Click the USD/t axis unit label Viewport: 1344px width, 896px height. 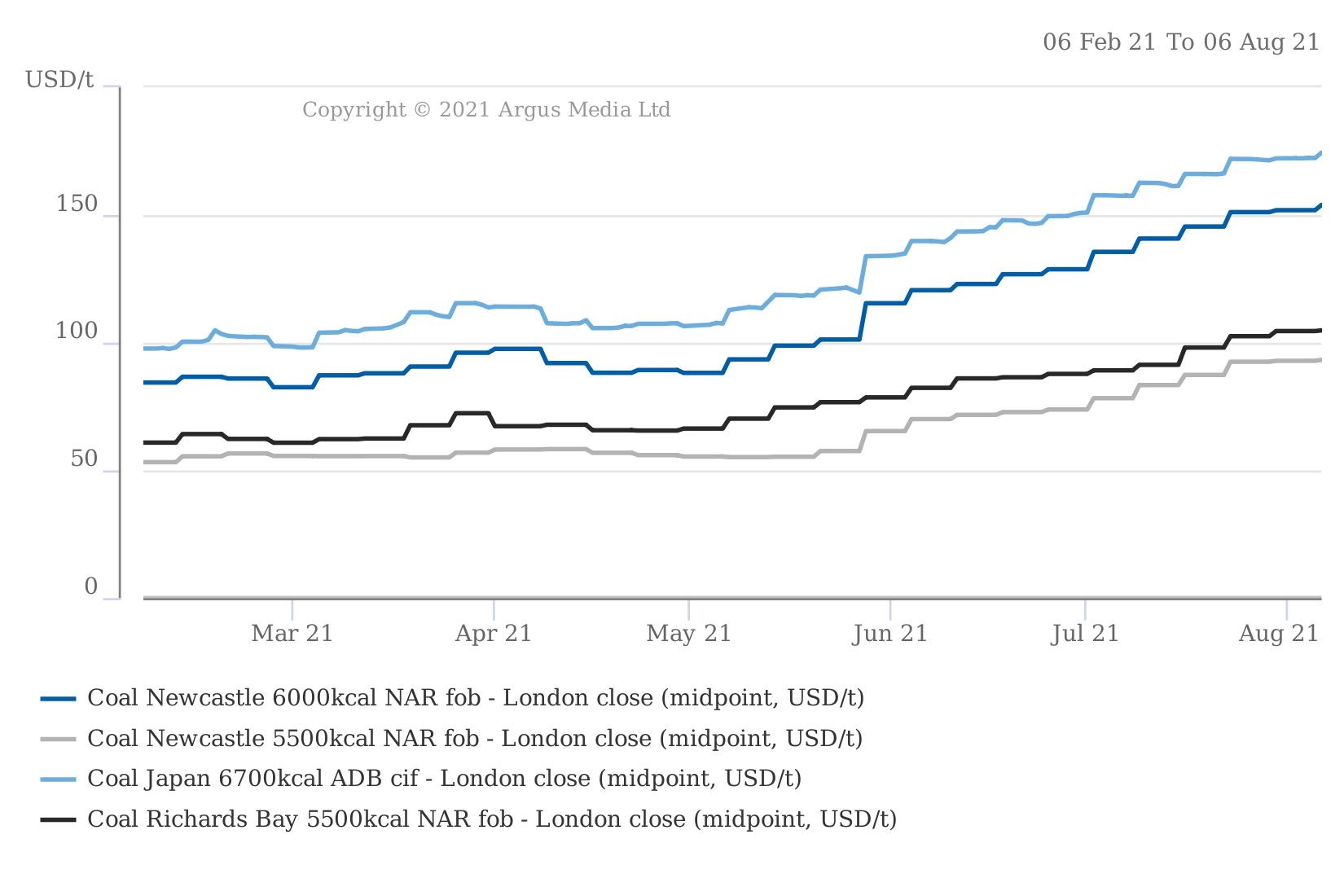click(59, 80)
